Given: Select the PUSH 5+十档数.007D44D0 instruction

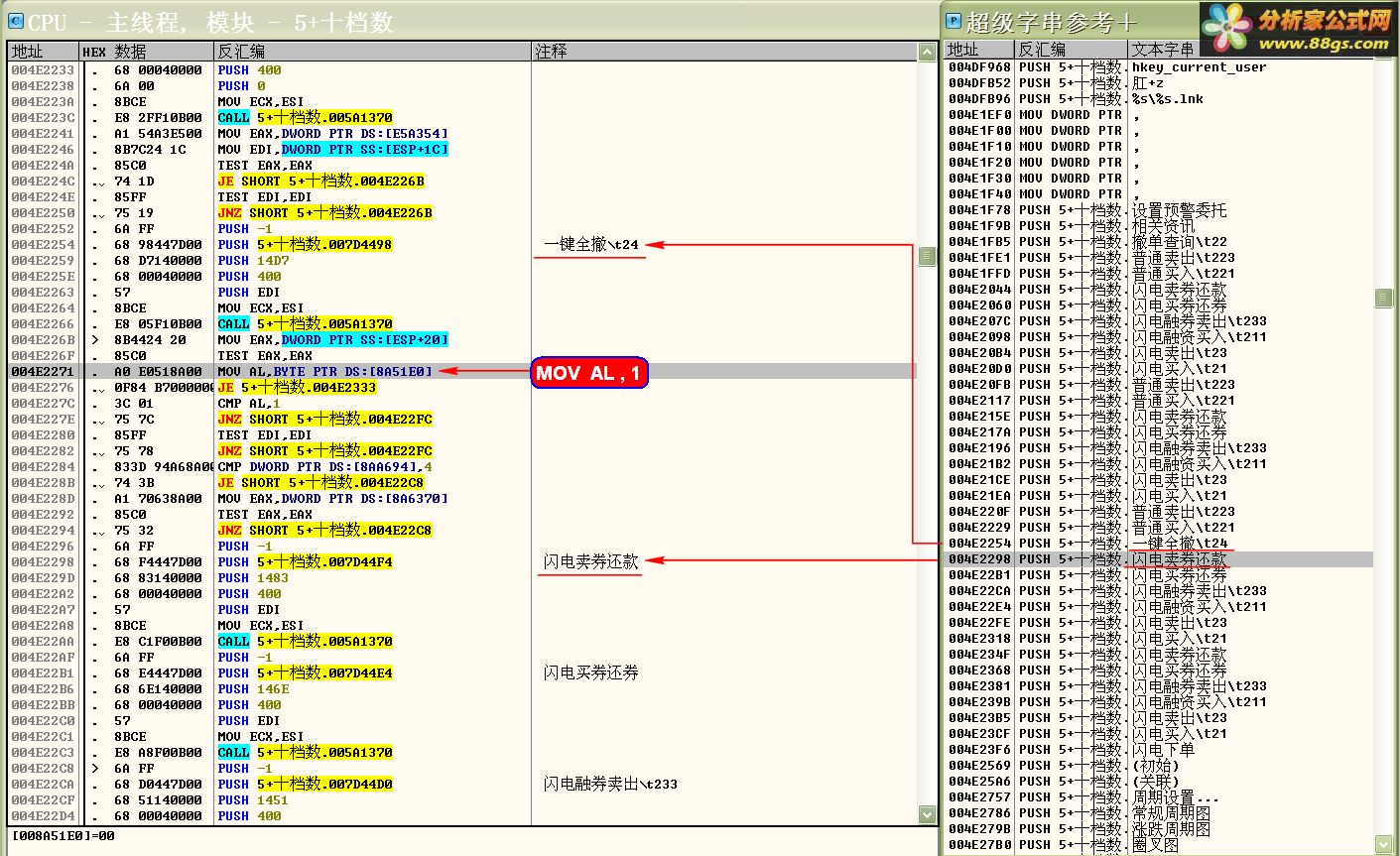Looking at the screenshot, I should 305,785.
